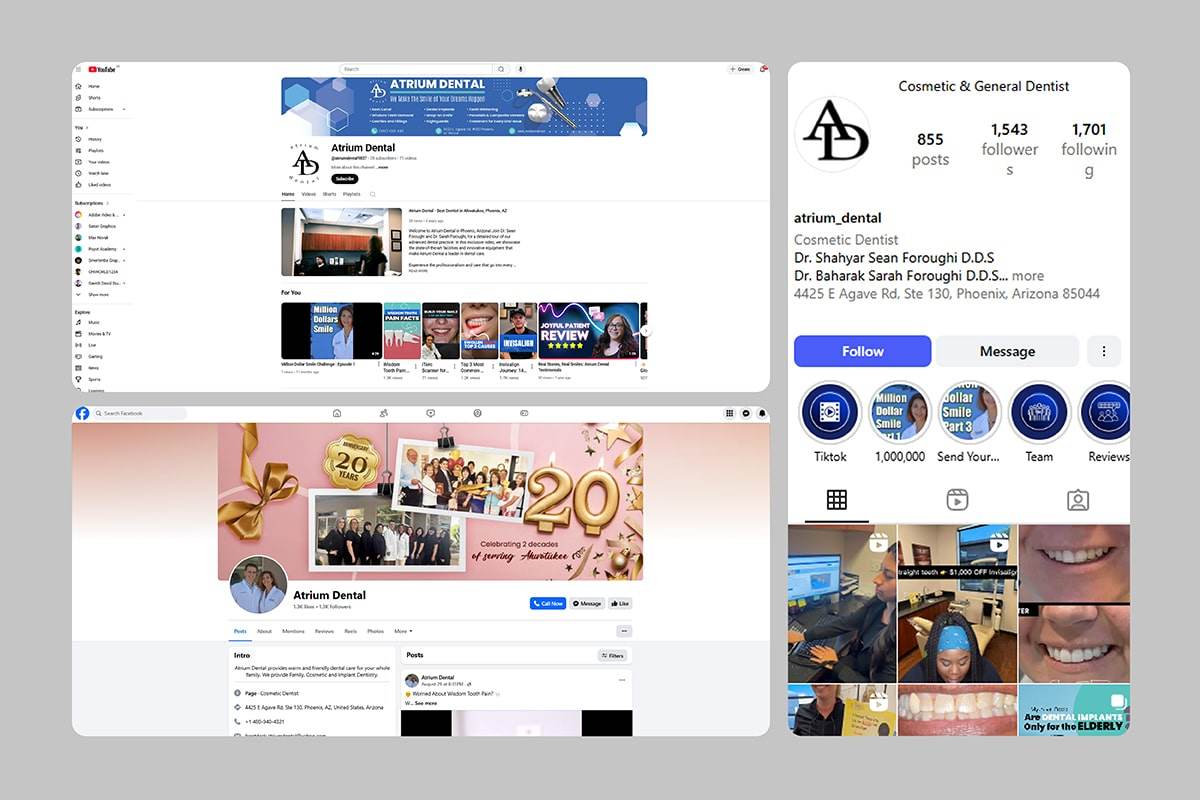Screen dimensions: 1200x800
Task: Open Facebook Messenger icon in top bar
Action: click(x=747, y=413)
